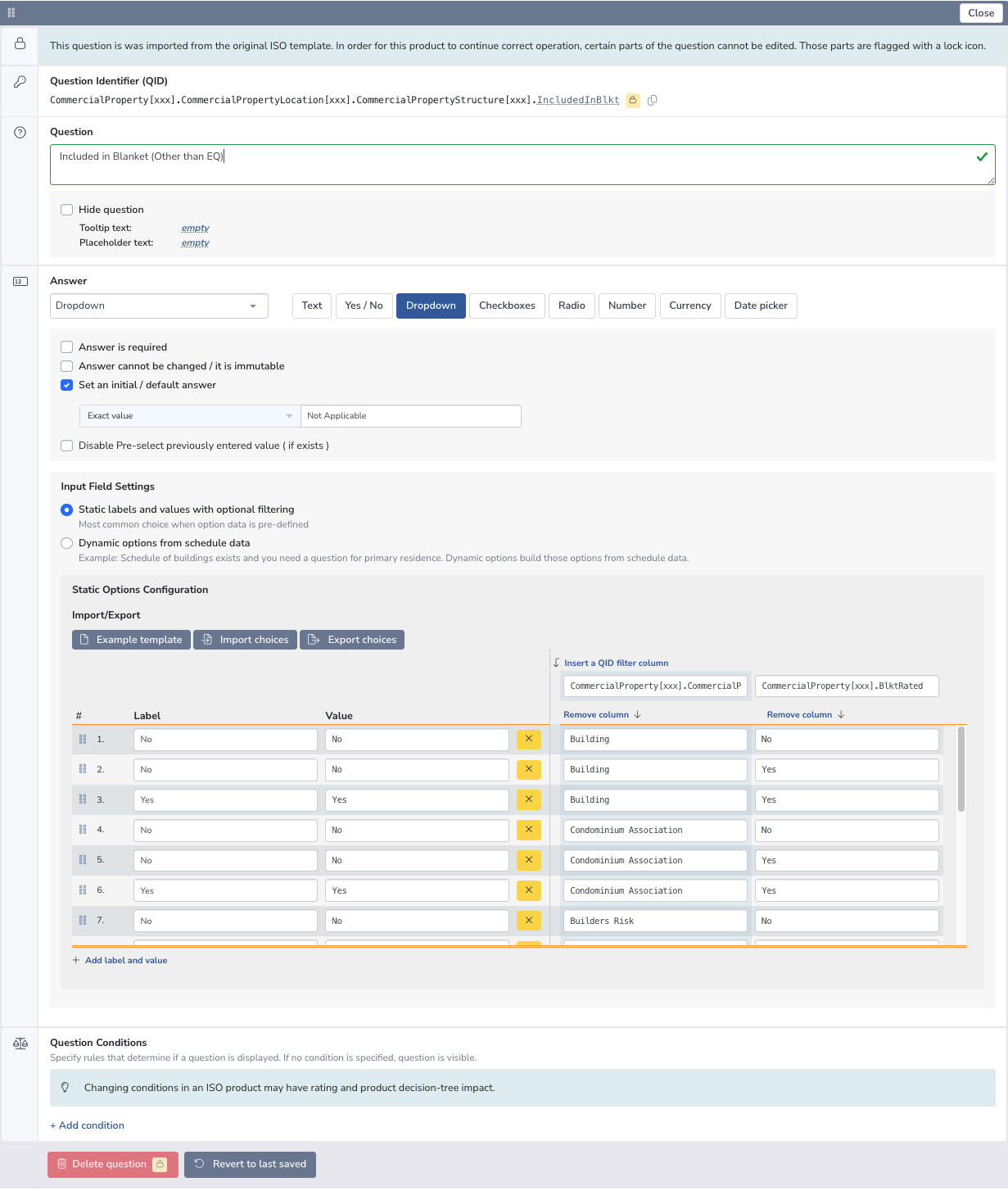
Task: Click the lock icon in the left sidebar
Action: point(20,43)
